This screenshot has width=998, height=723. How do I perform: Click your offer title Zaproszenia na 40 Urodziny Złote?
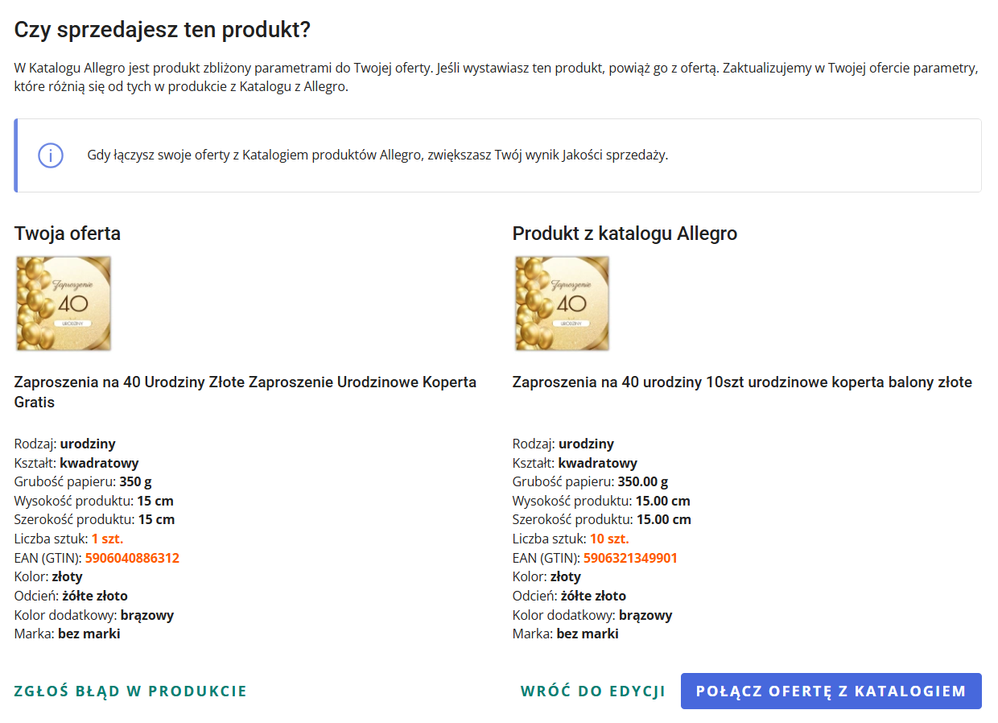click(x=245, y=392)
